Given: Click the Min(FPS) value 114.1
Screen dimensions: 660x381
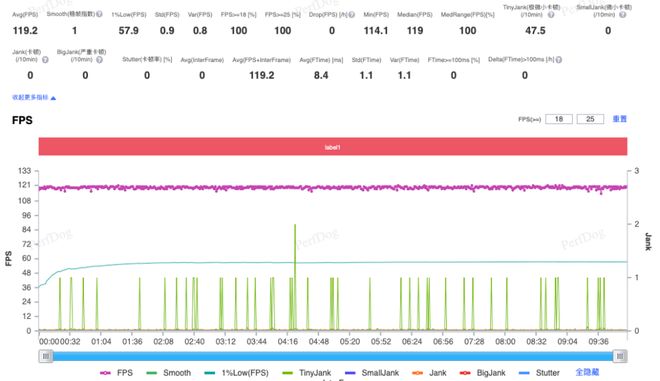Looking at the screenshot, I should coord(376,31).
